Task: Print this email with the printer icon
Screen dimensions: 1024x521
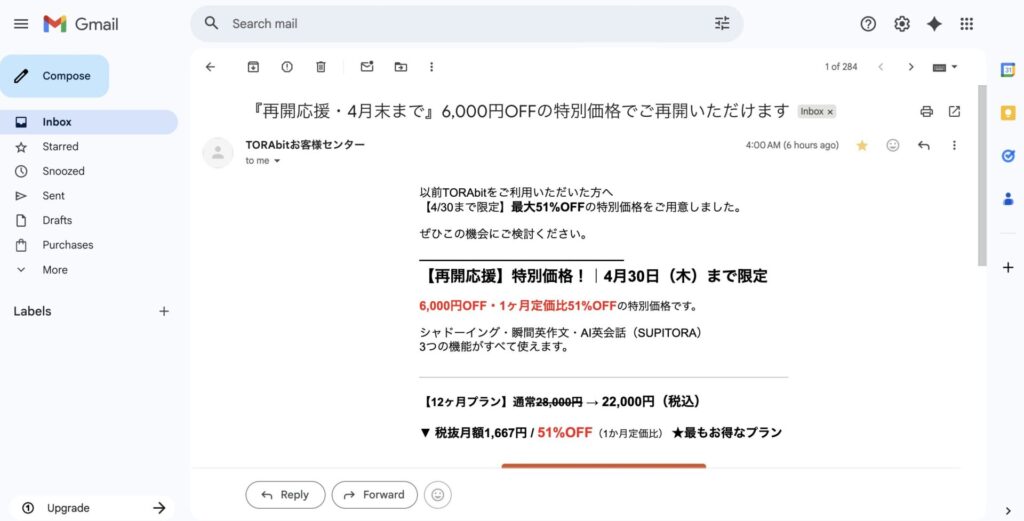Action: pos(926,111)
